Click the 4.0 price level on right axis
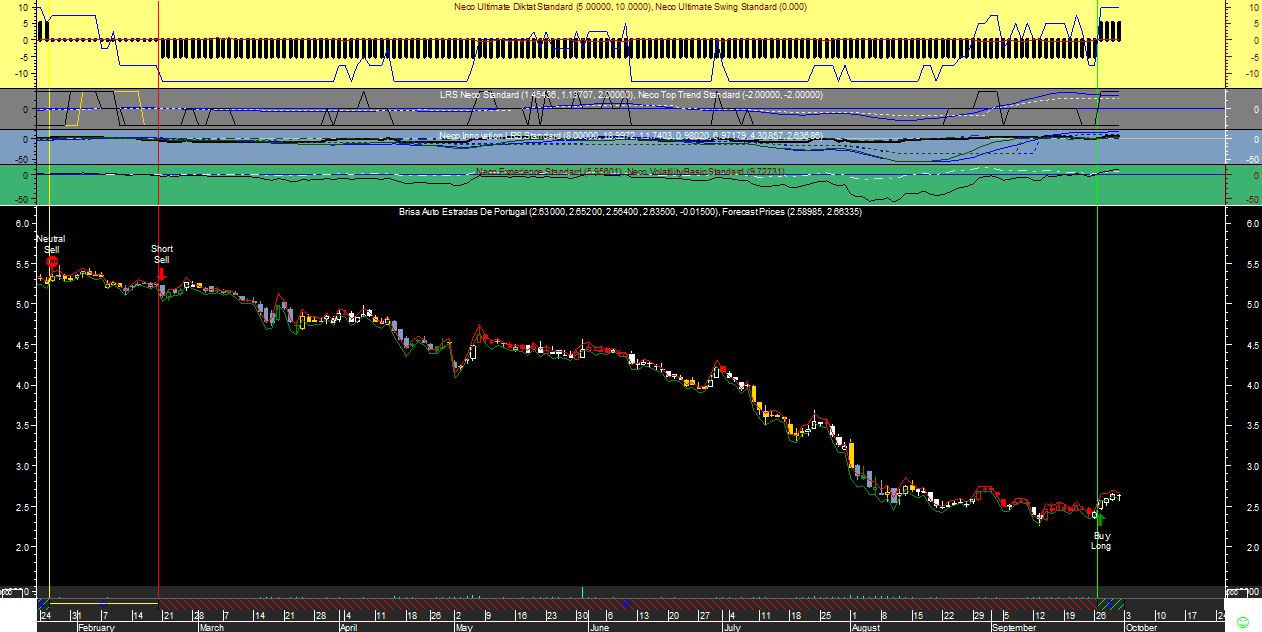 1252,385
